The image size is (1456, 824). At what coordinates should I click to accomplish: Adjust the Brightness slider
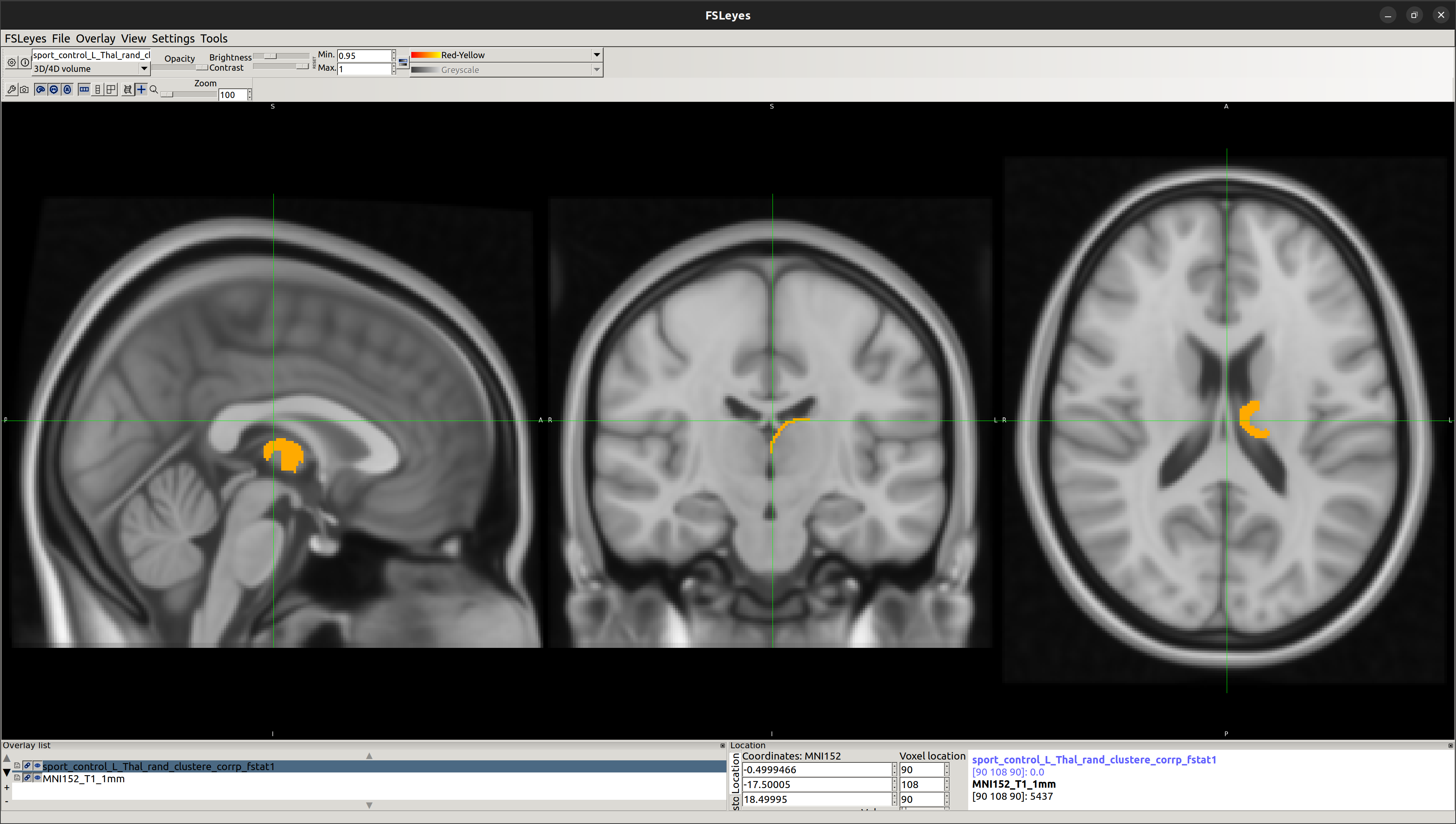tap(271, 56)
